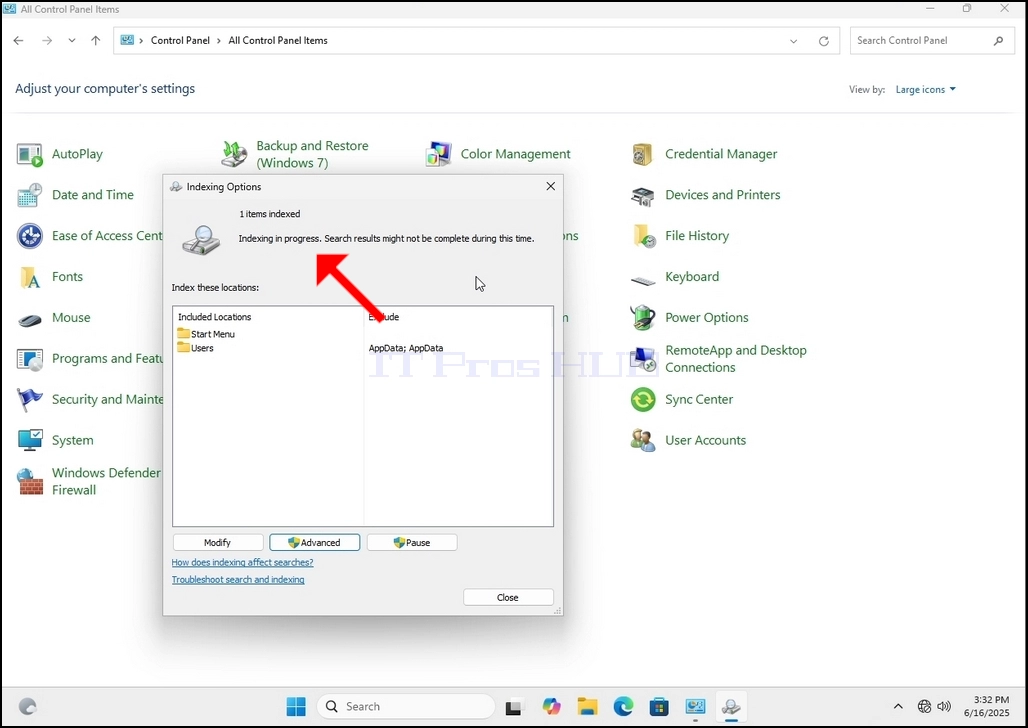Open the Fonts icon
Screen dimensions: 1028x728
coord(30,277)
